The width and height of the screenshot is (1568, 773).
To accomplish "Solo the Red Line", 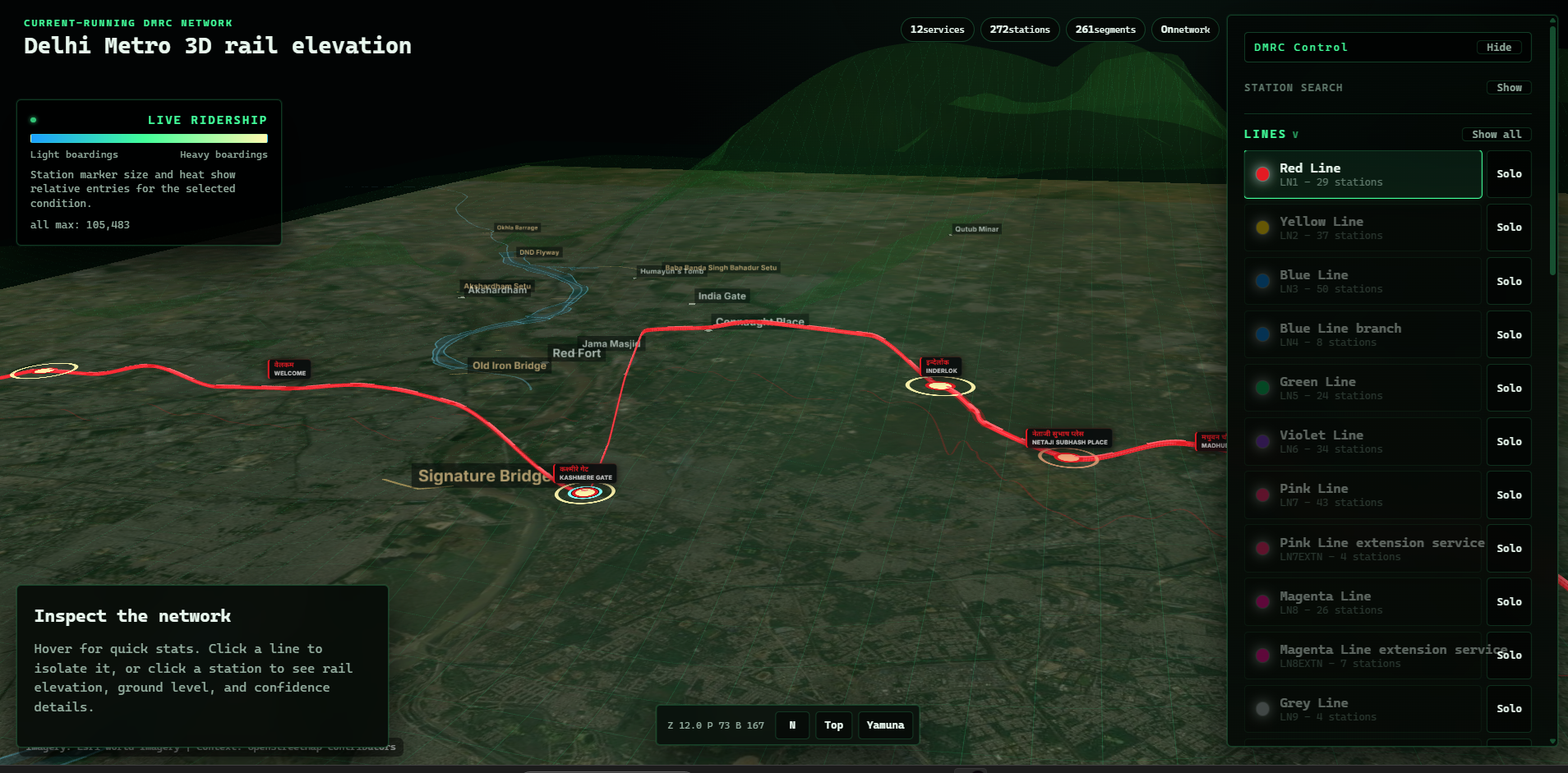I will 1509,174.
